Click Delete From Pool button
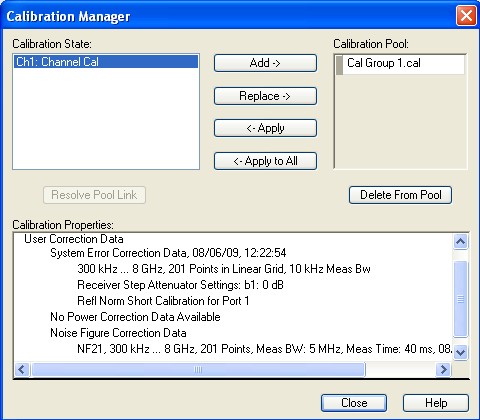Image resolution: width=480 pixels, height=420 pixels. click(400, 195)
